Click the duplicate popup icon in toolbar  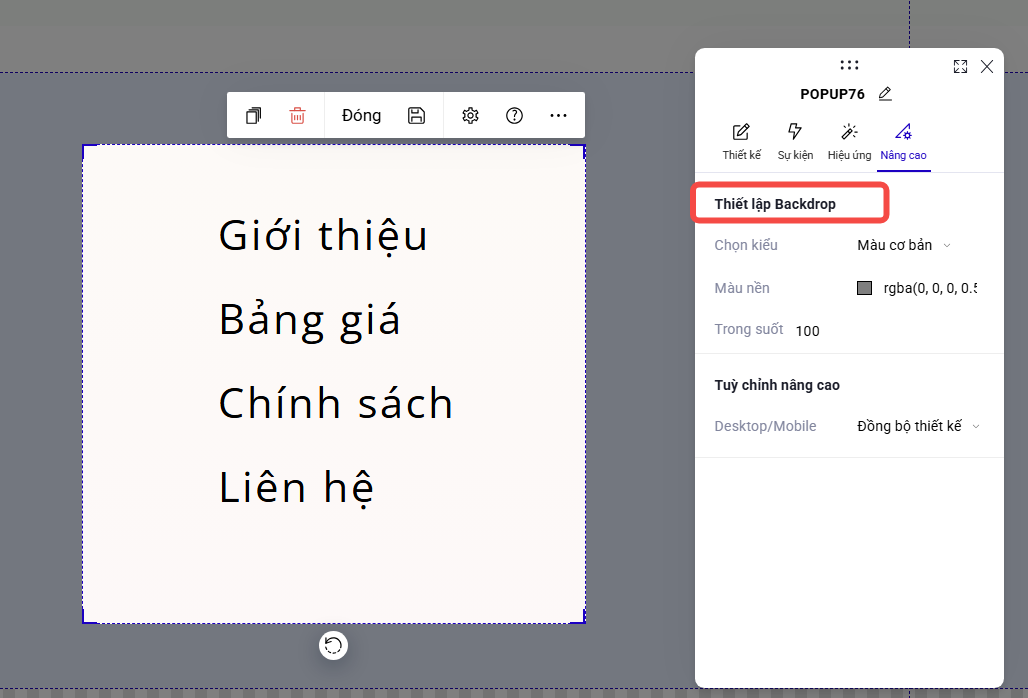pos(254,115)
